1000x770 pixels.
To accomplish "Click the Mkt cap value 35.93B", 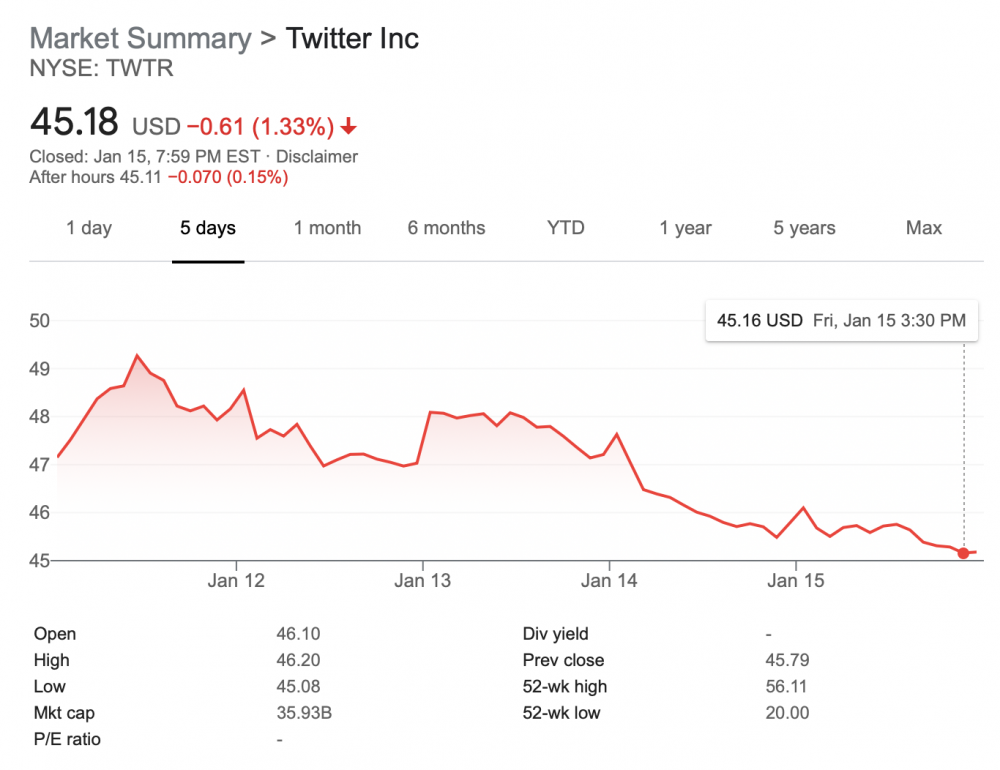I will point(305,713).
